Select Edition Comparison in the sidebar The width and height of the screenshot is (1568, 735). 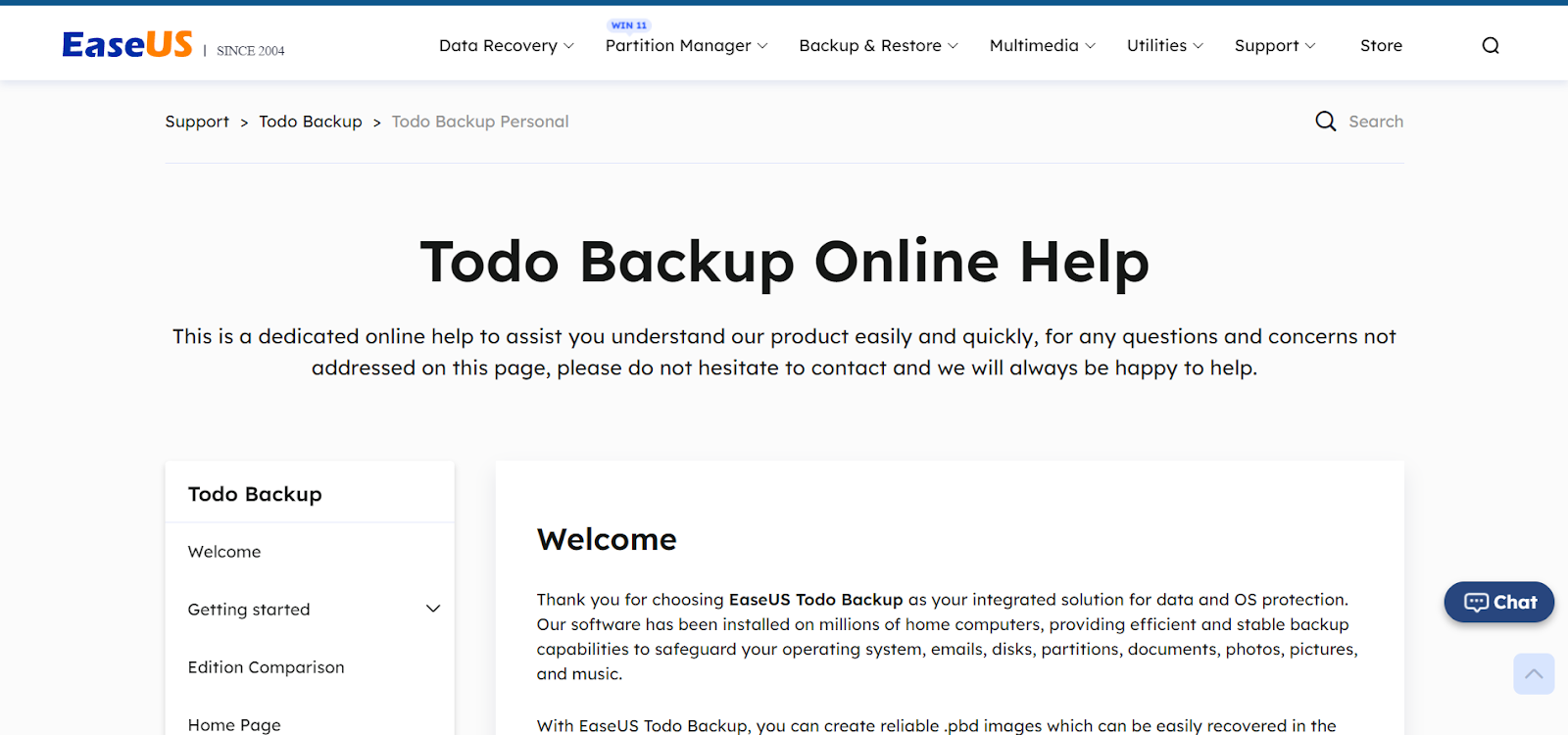click(x=267, y=667)
